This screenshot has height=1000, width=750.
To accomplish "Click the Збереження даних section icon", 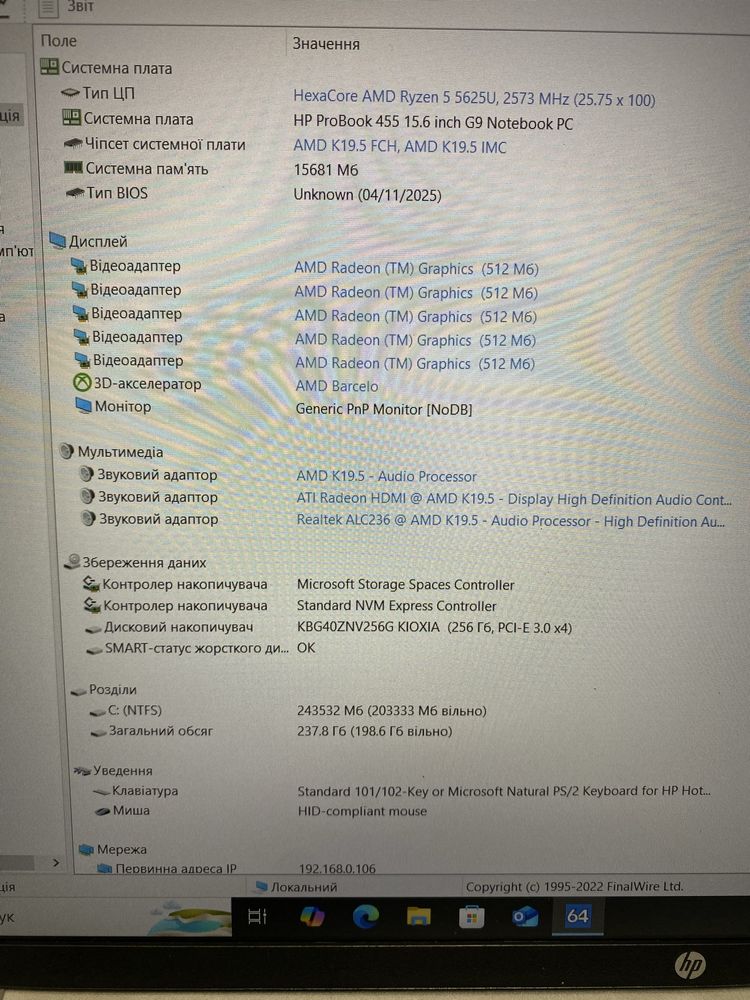I will click(x=72, y=561).
